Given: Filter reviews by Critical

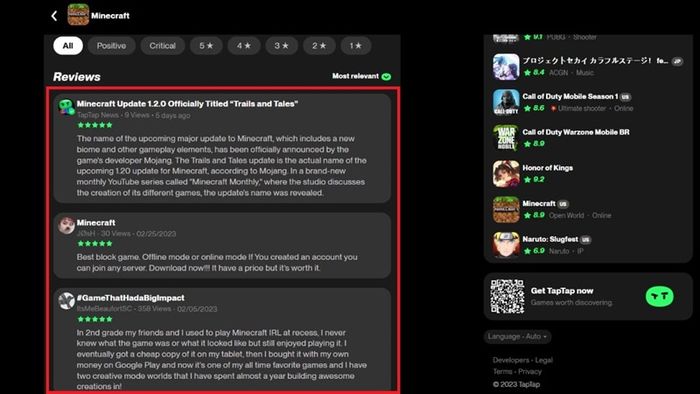Looking at the screenshot, I should coord(162,46).
